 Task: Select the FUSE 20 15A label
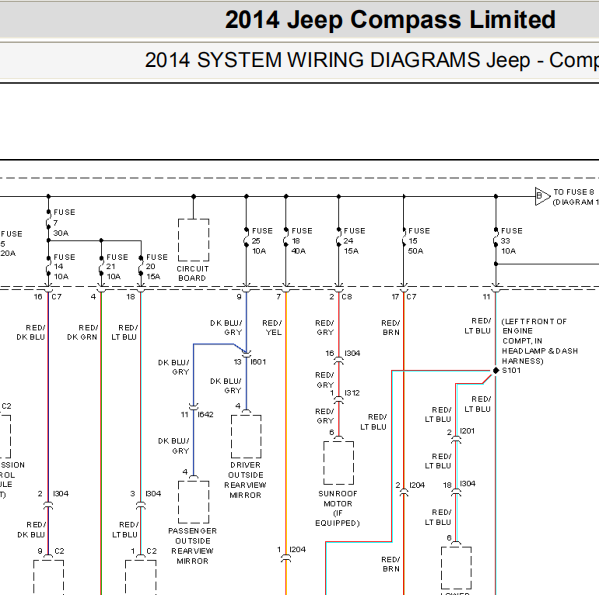(x=157, y=267)
